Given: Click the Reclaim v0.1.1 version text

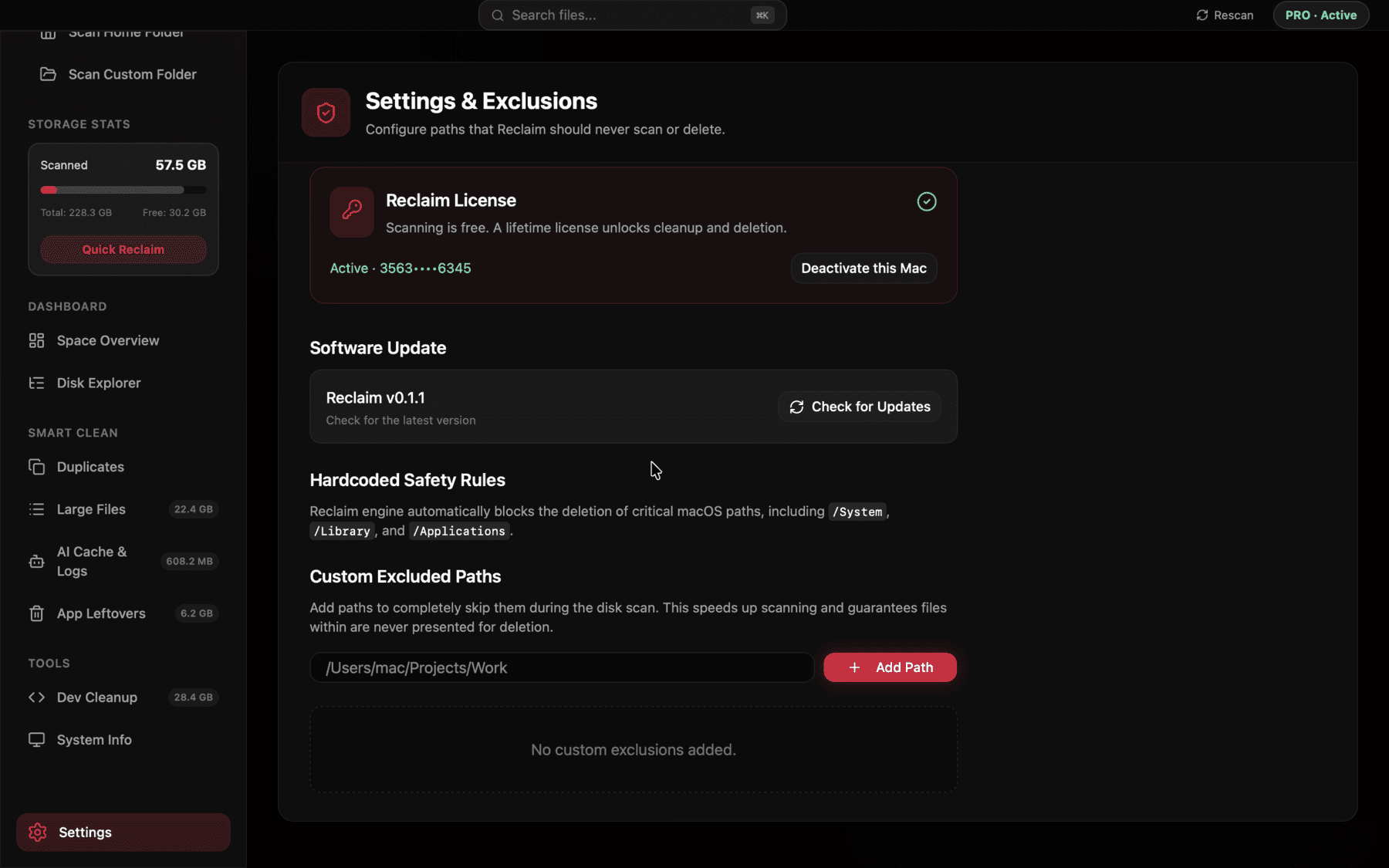Looking at the screenshot, I should (x=375, y=398).
